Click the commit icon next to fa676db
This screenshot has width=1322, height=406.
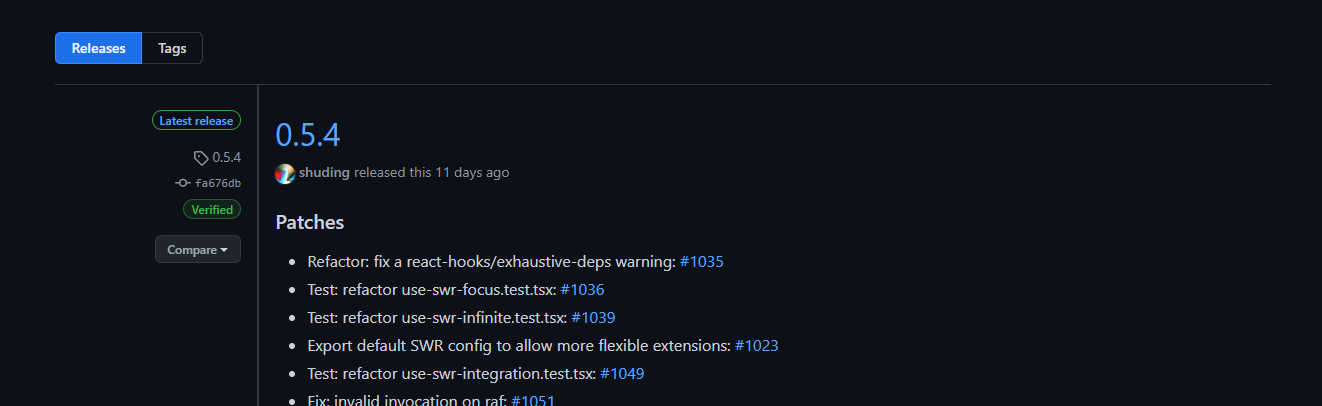click(182, 183)
